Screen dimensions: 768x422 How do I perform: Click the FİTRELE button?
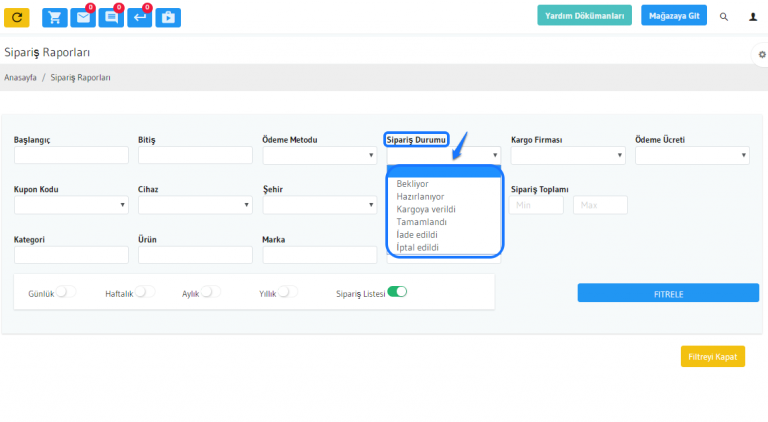click(667, 293)
